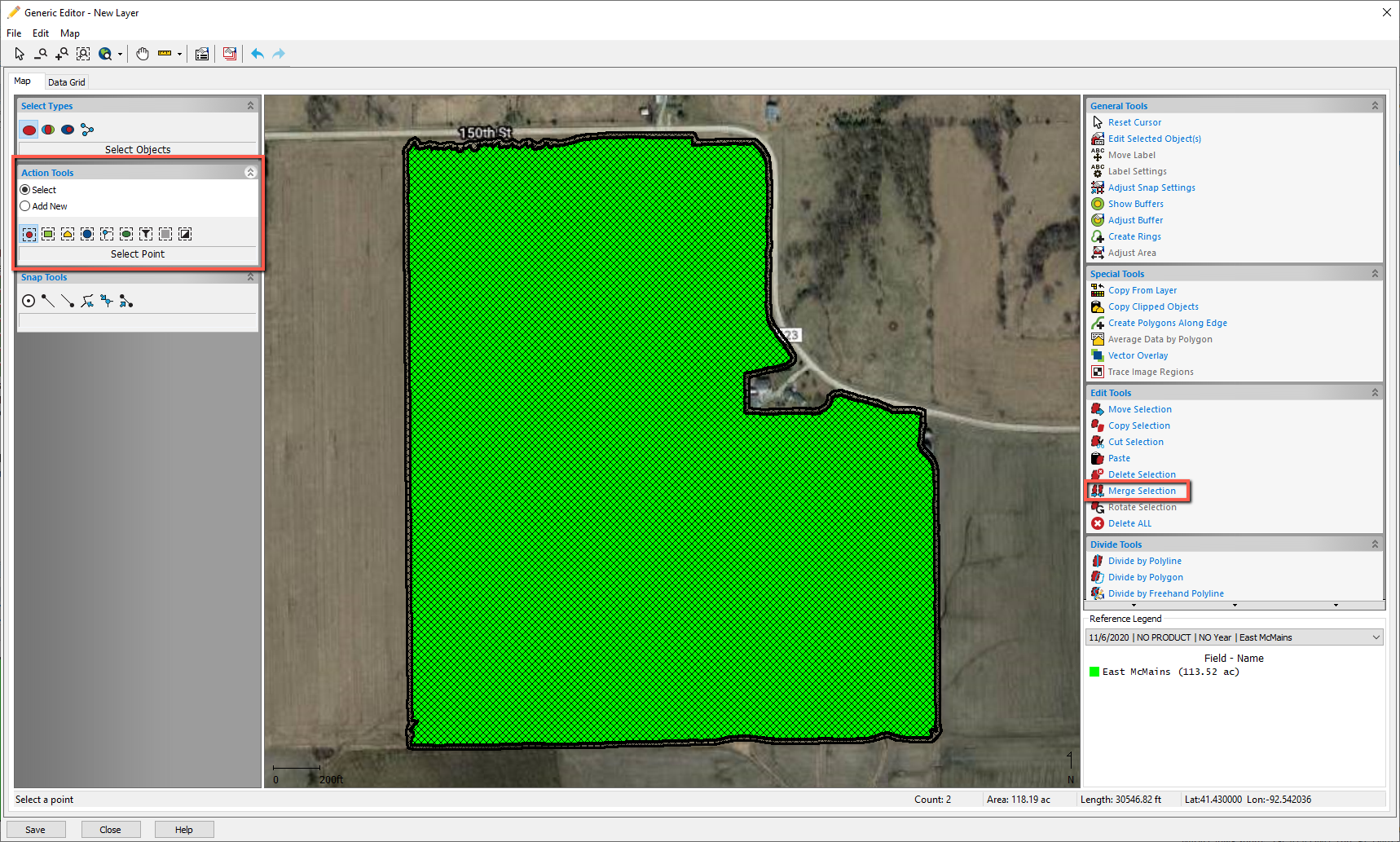Viewport: 1400px width, 842px height.
Task: Select the yellow polygon selection tool
Action: 68,234
